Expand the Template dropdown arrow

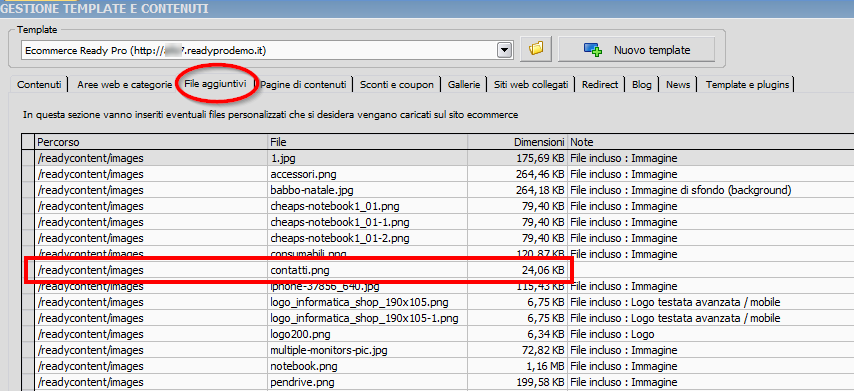[505, 50]
